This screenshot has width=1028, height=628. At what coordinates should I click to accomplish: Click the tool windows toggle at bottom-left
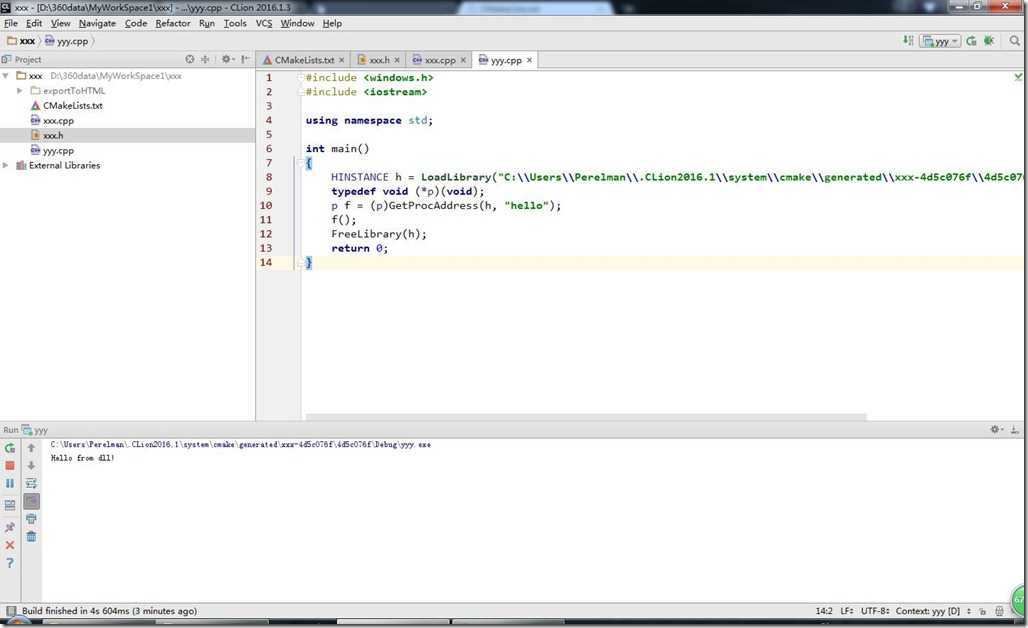pyautogui.click(x=10, y=611)
